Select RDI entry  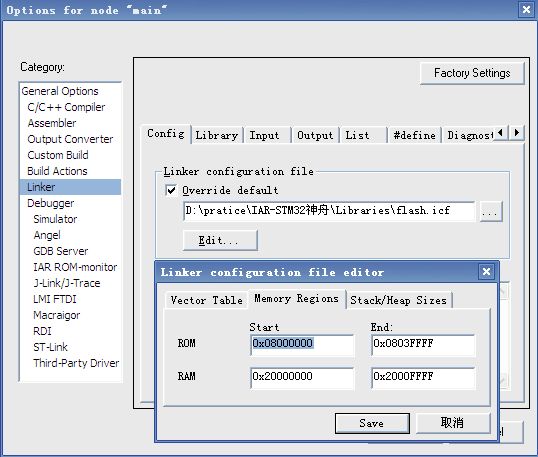pyautogui.click(x=42, y=331)
